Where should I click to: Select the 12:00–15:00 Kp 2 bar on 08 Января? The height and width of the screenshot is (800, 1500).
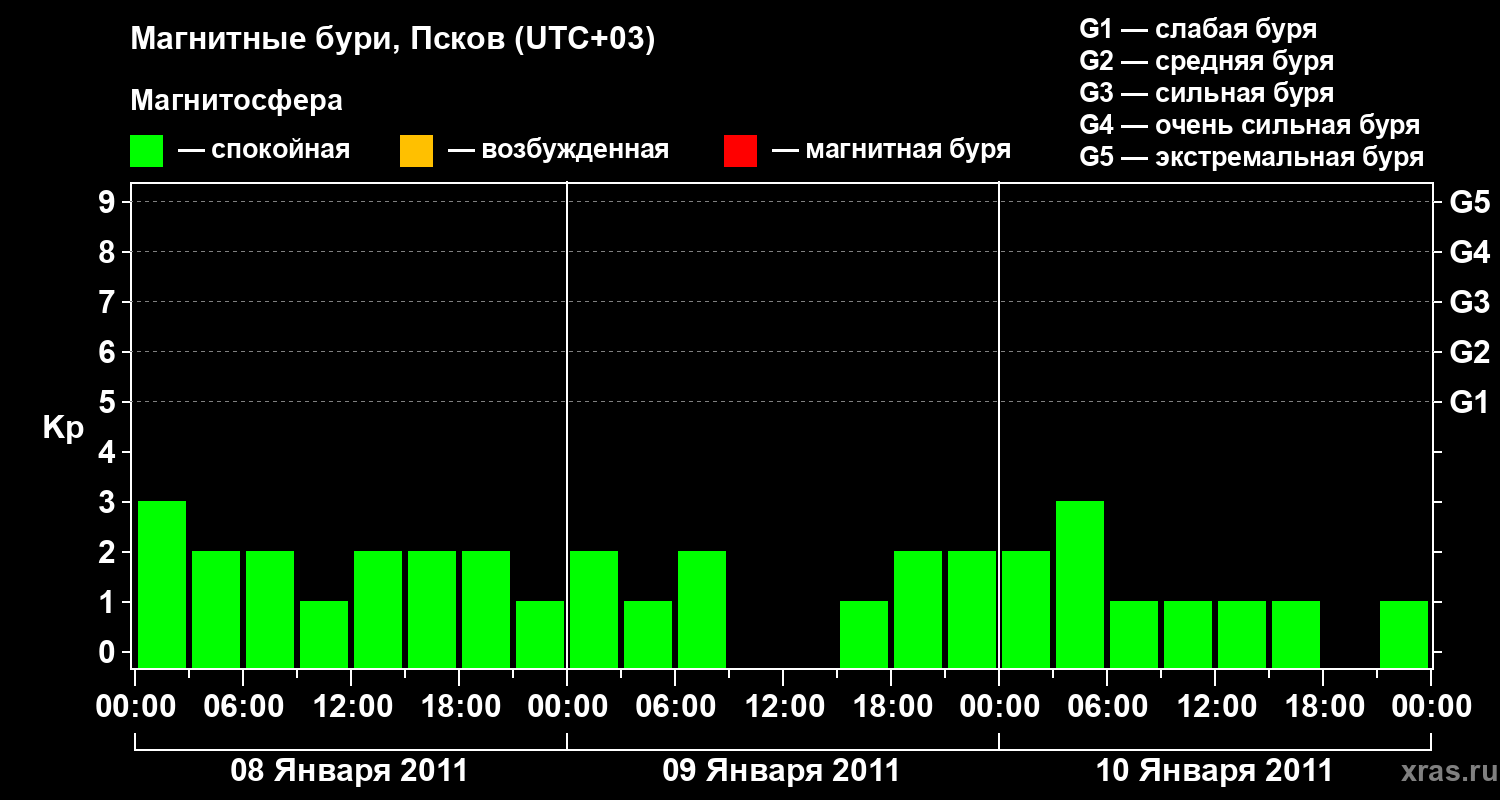pos(378,609)
